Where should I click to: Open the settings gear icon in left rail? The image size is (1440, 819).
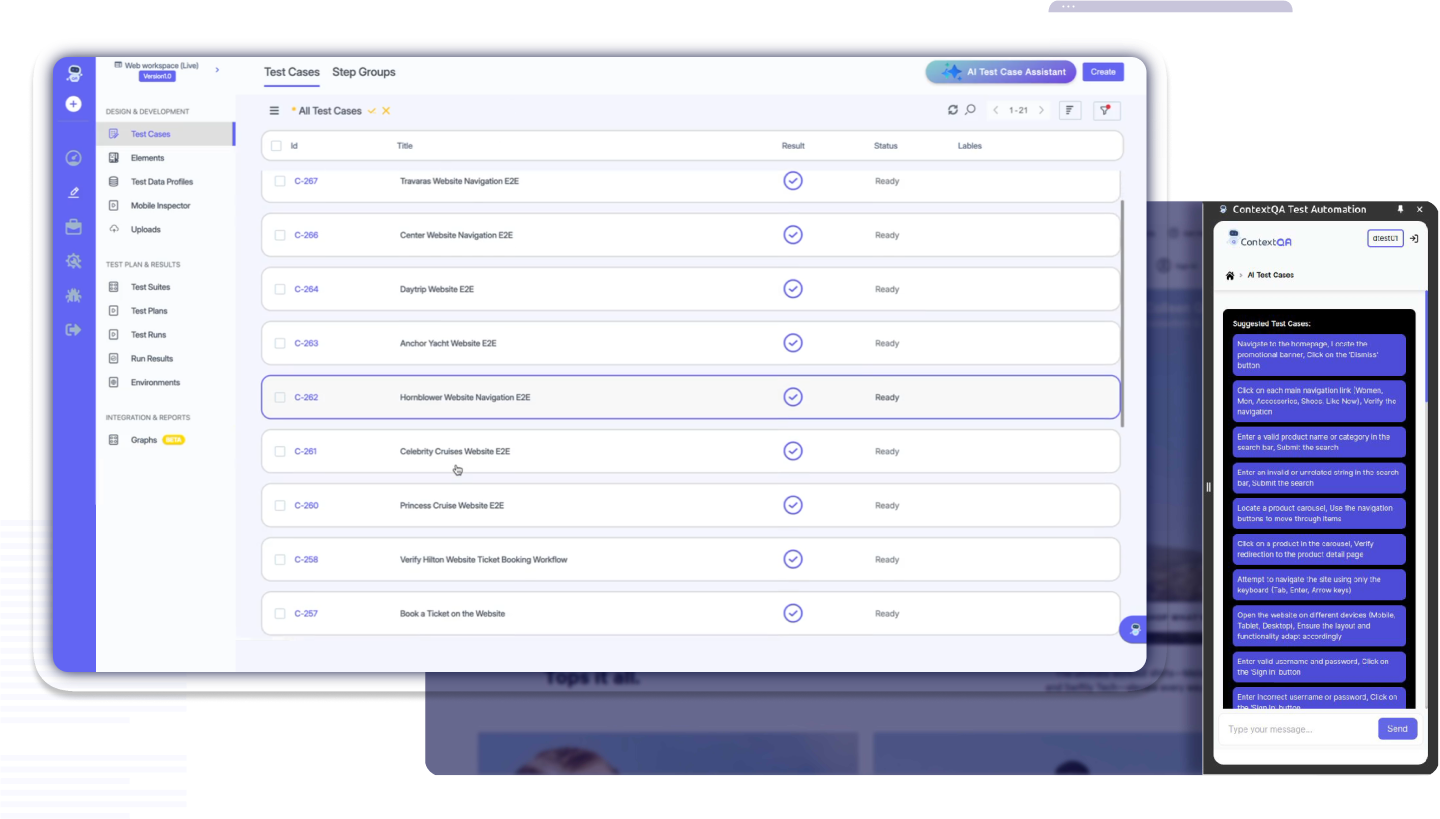pos(74,261)
